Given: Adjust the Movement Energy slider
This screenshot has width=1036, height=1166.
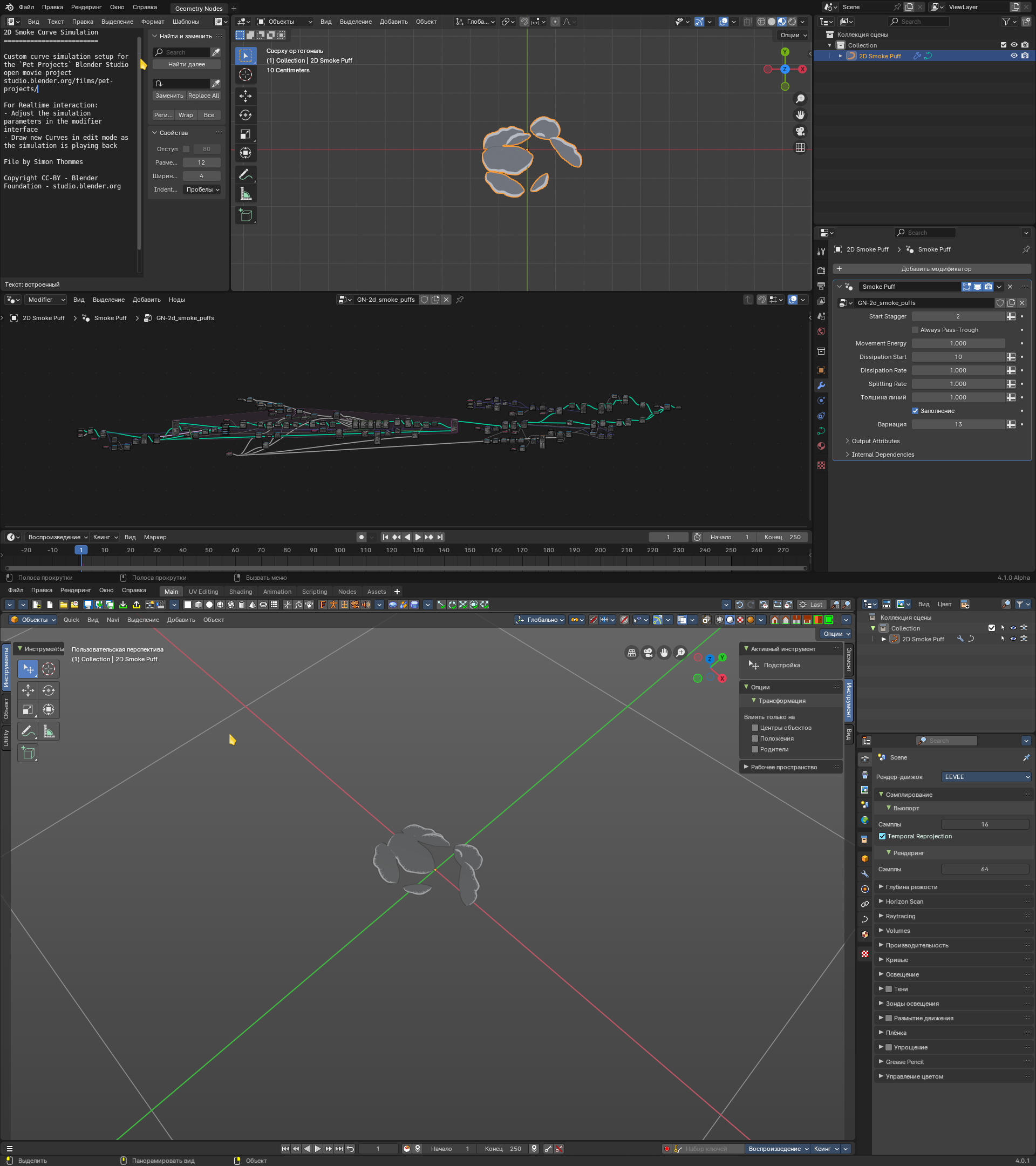Looking at the screenshot, I should pyautogui.click(x=958, y=343).
